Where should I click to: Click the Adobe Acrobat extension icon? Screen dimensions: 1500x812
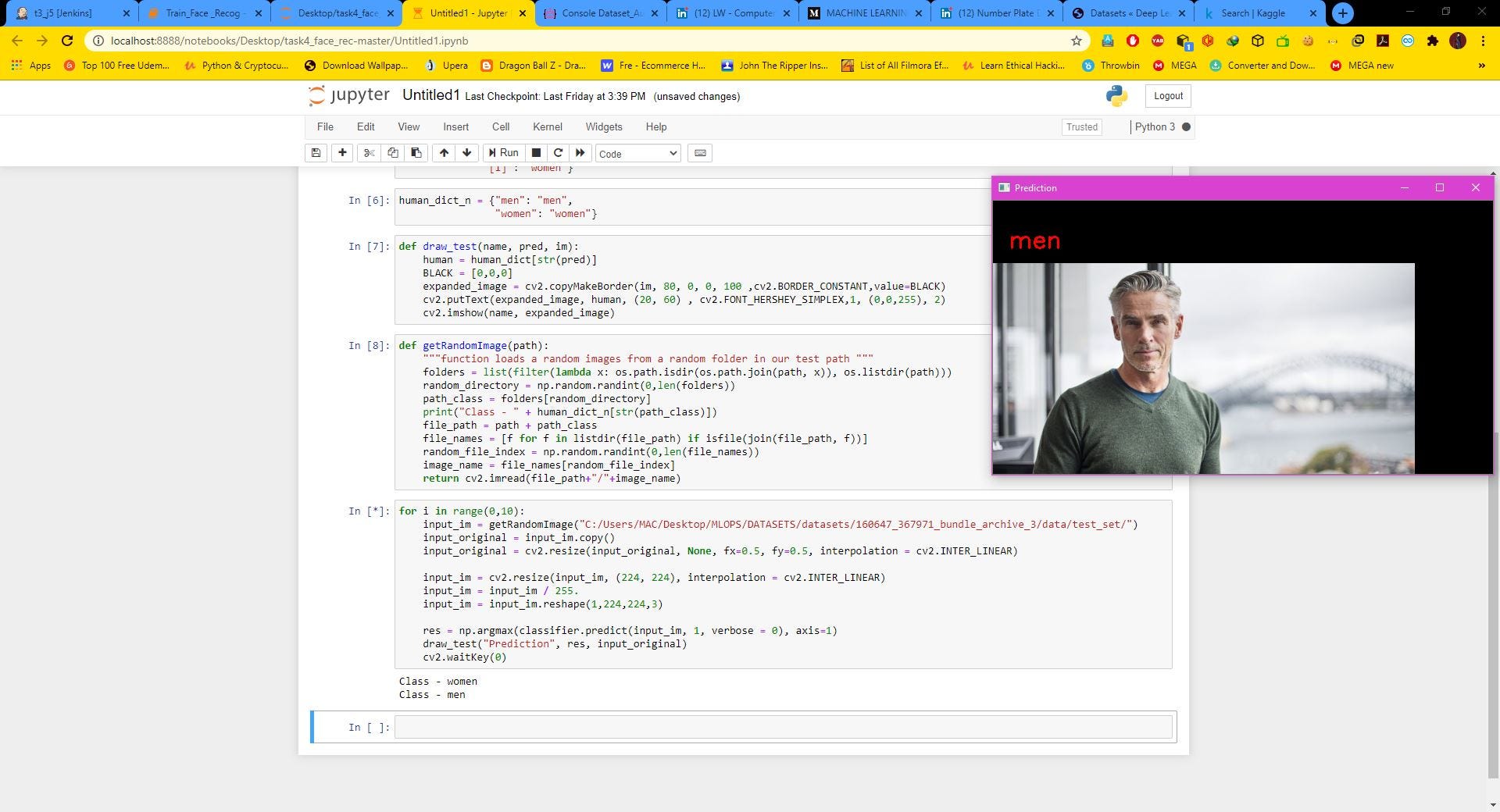(1382, 41)
